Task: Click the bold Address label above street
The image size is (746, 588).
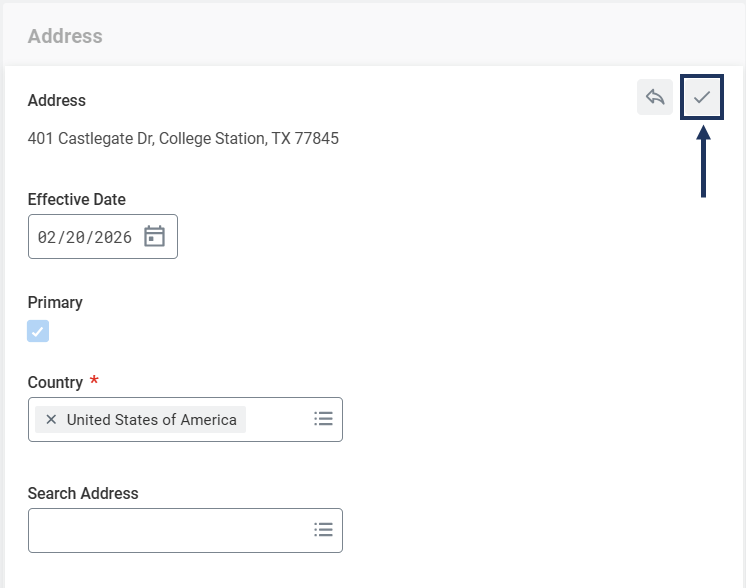Action: (x=57, y=101)
